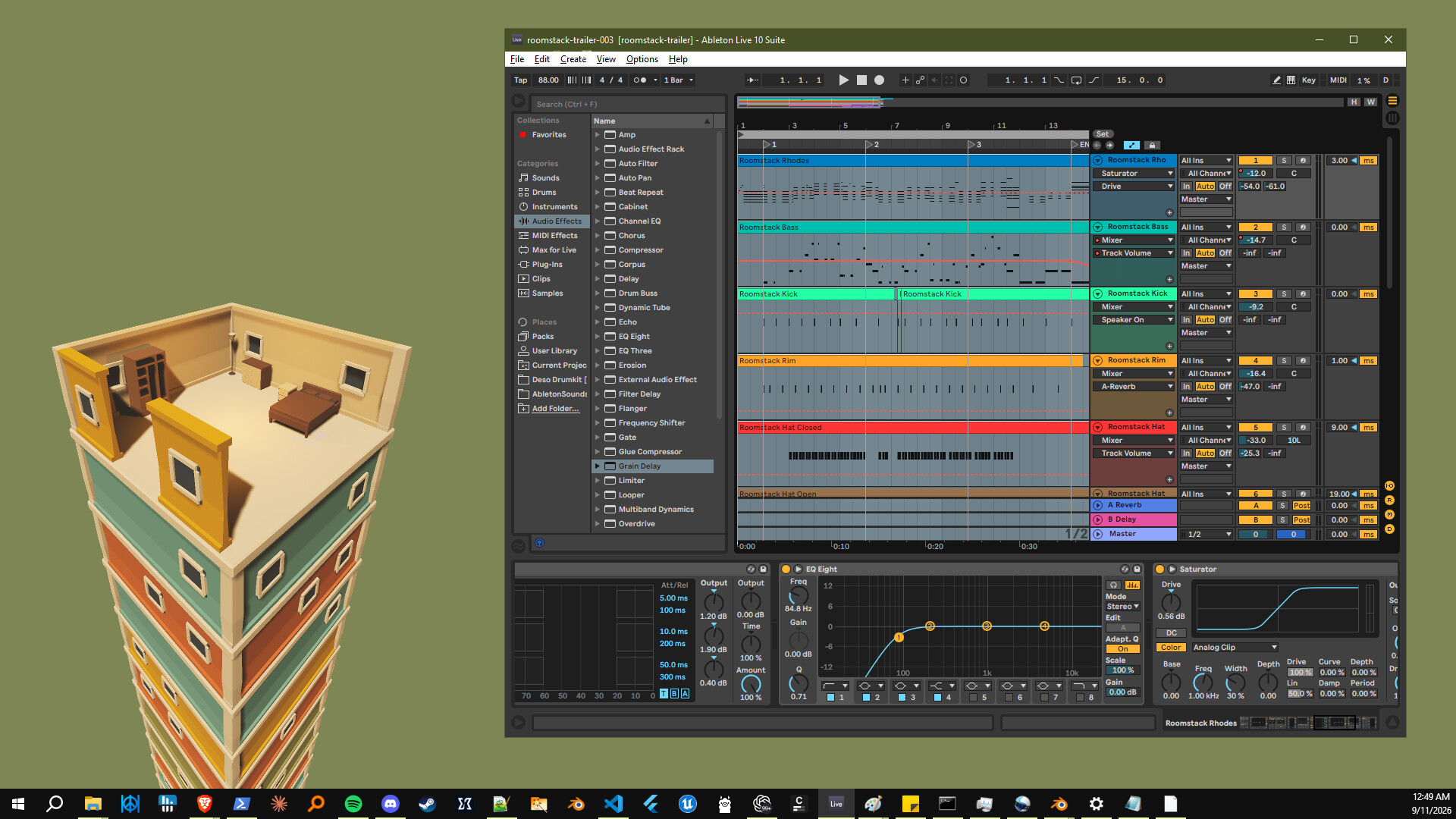Click the Session Record circle button

coord(963,80)
